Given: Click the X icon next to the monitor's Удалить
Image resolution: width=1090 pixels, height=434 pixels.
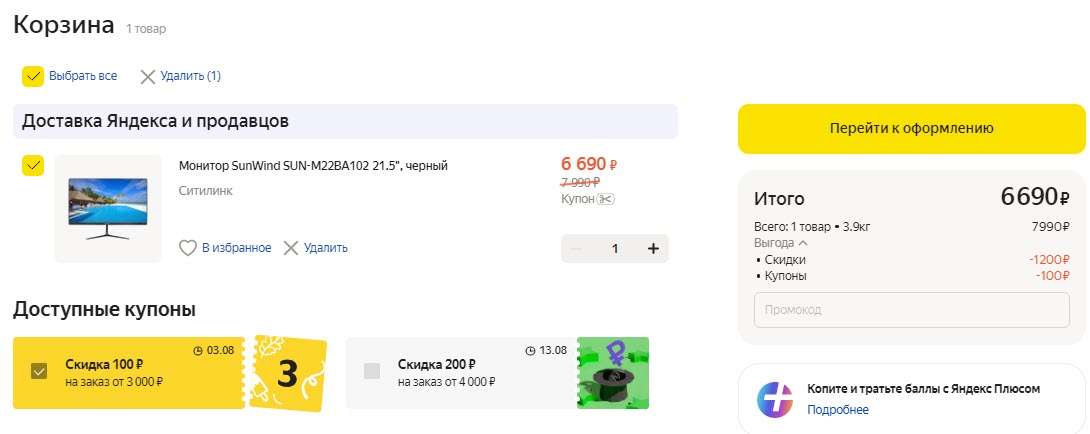Looking at the screenshot, I should 291,248.
